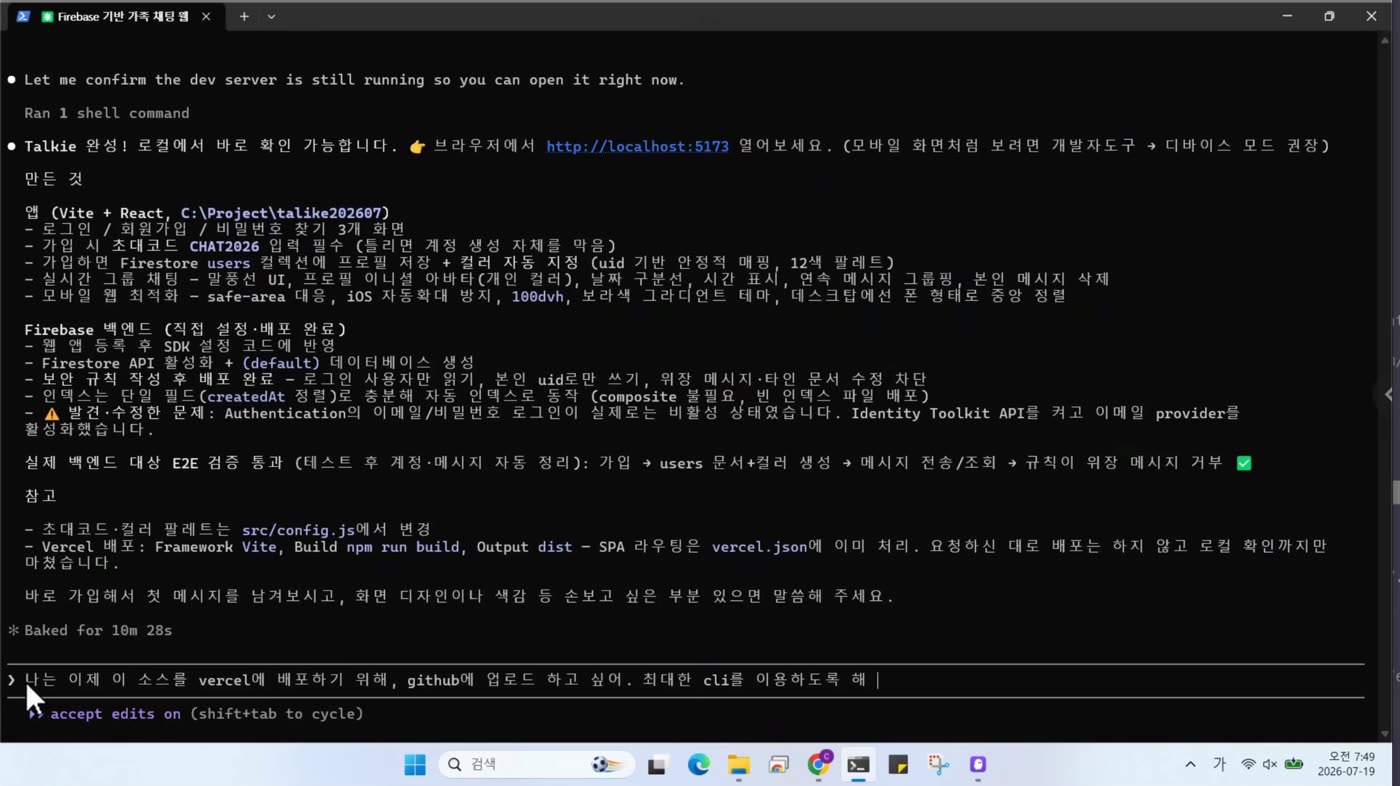The width and height of the screenshot is (1400, 786).
Task: Click the 'accept edits on' mode indicator
Action: click(x=115, y=714)
